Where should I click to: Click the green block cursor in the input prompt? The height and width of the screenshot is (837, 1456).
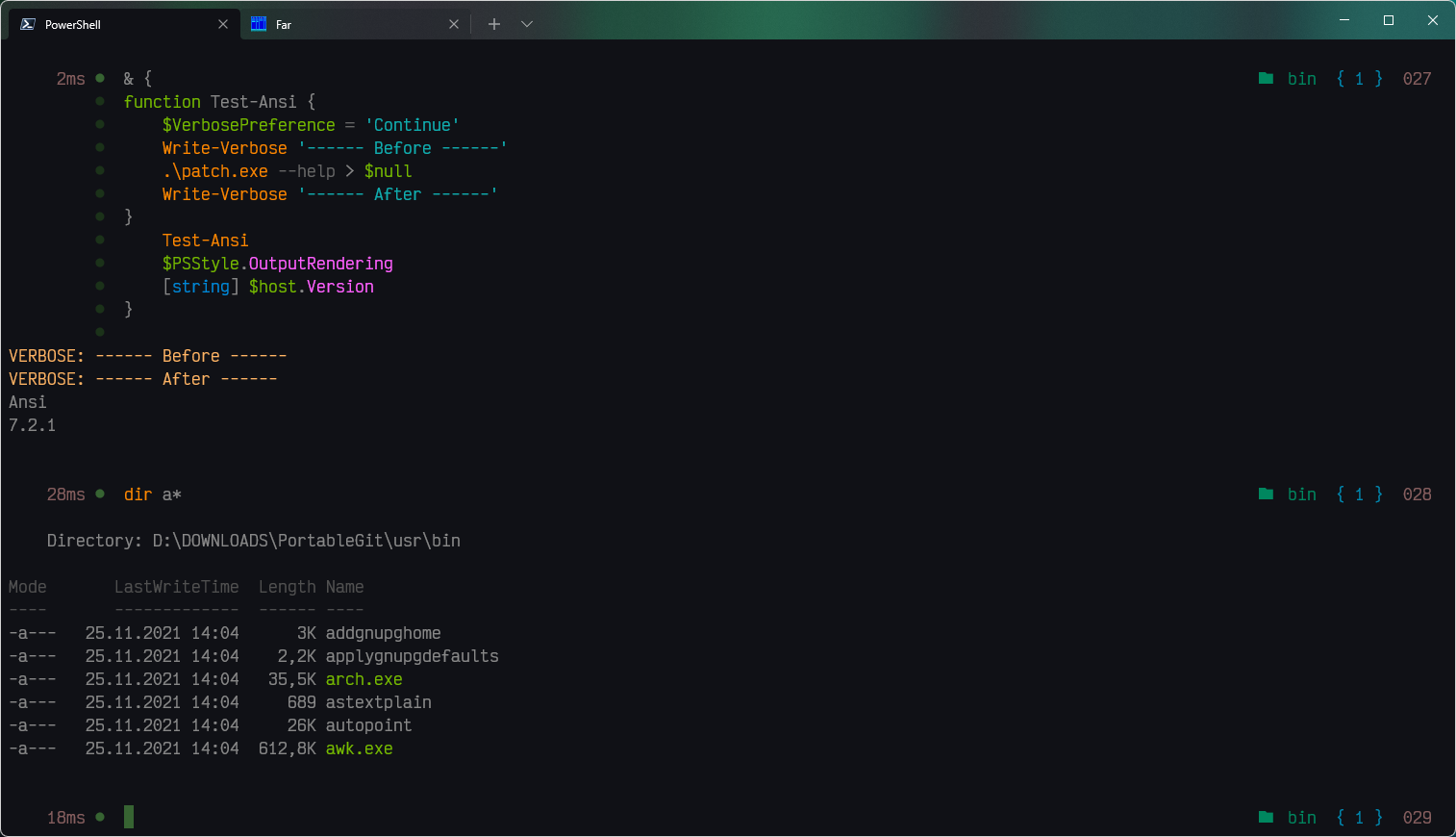[128, 817]
